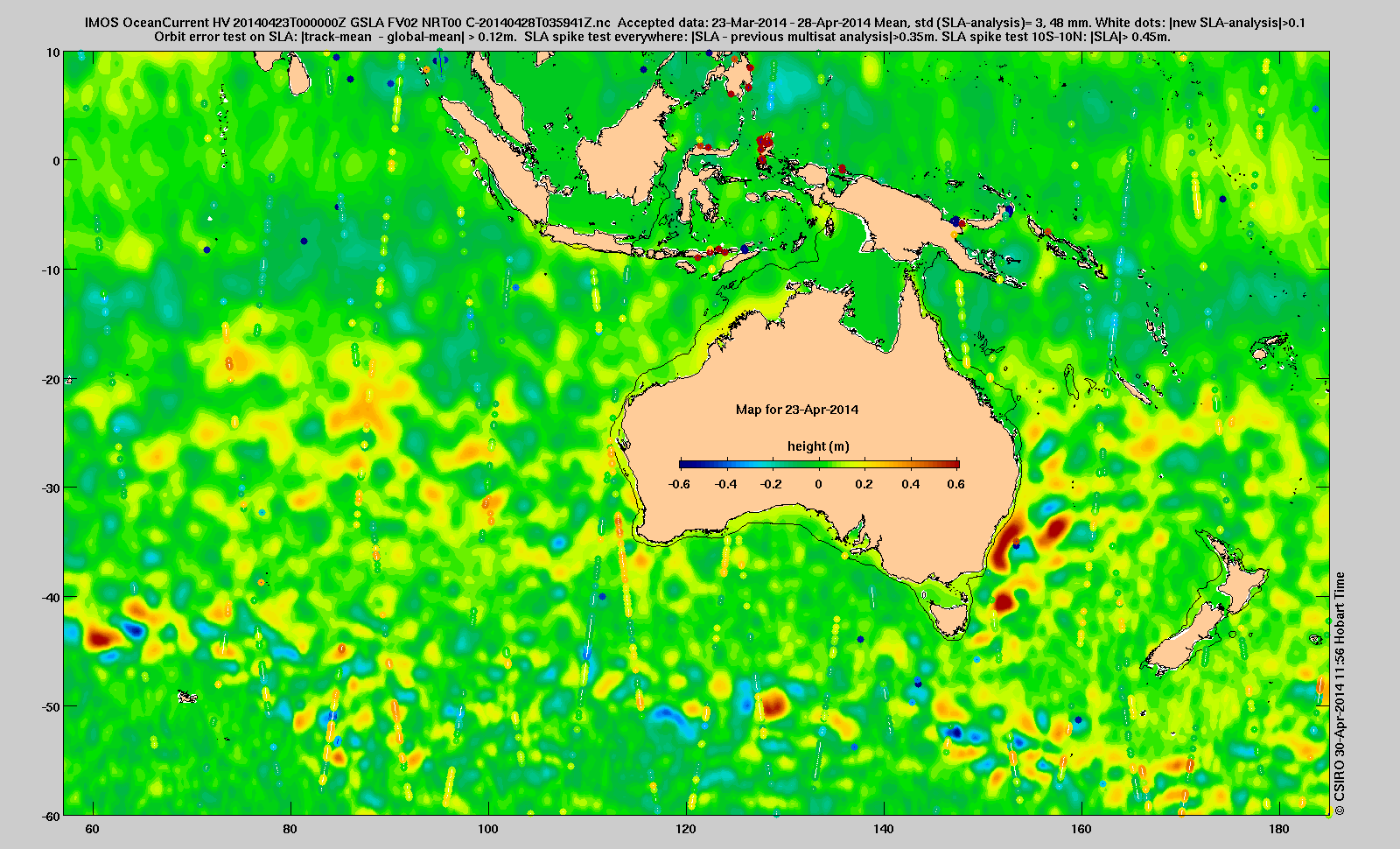
Task: Click the 'Orbit error test on SLA' line
Action: click(662, 37)
